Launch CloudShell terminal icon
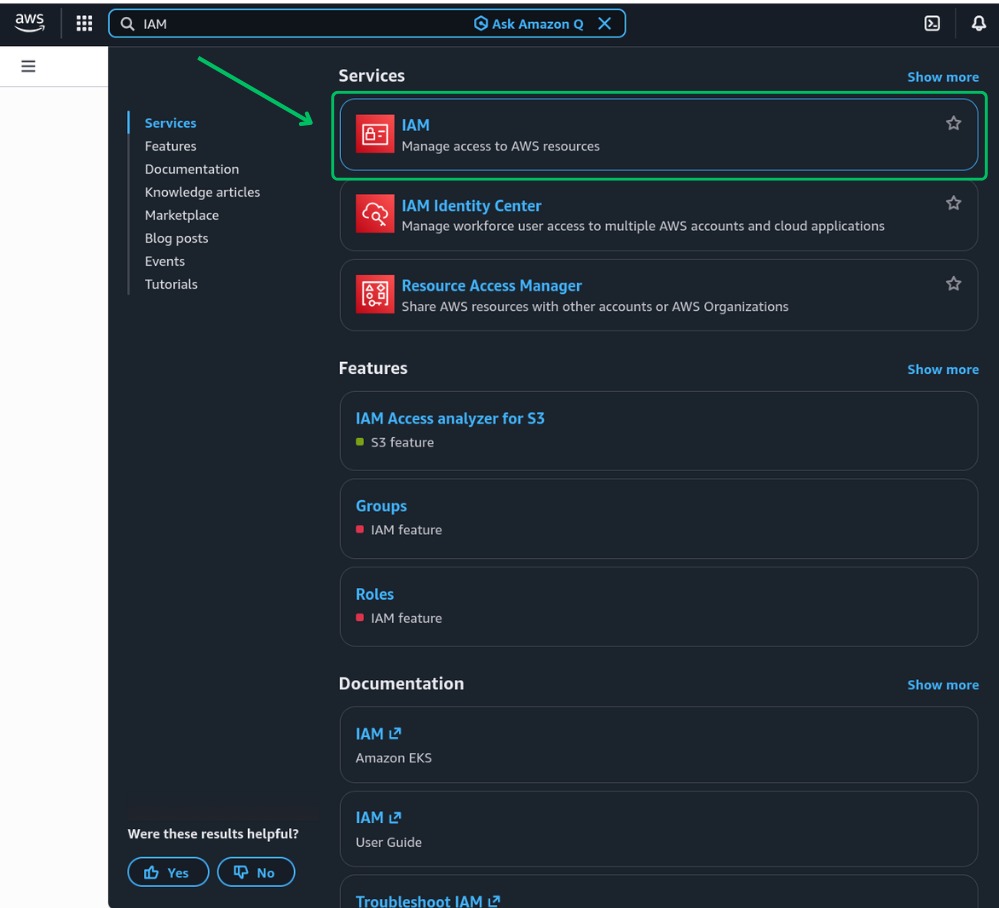The image size is (999, 908). [x=931, y=24]
